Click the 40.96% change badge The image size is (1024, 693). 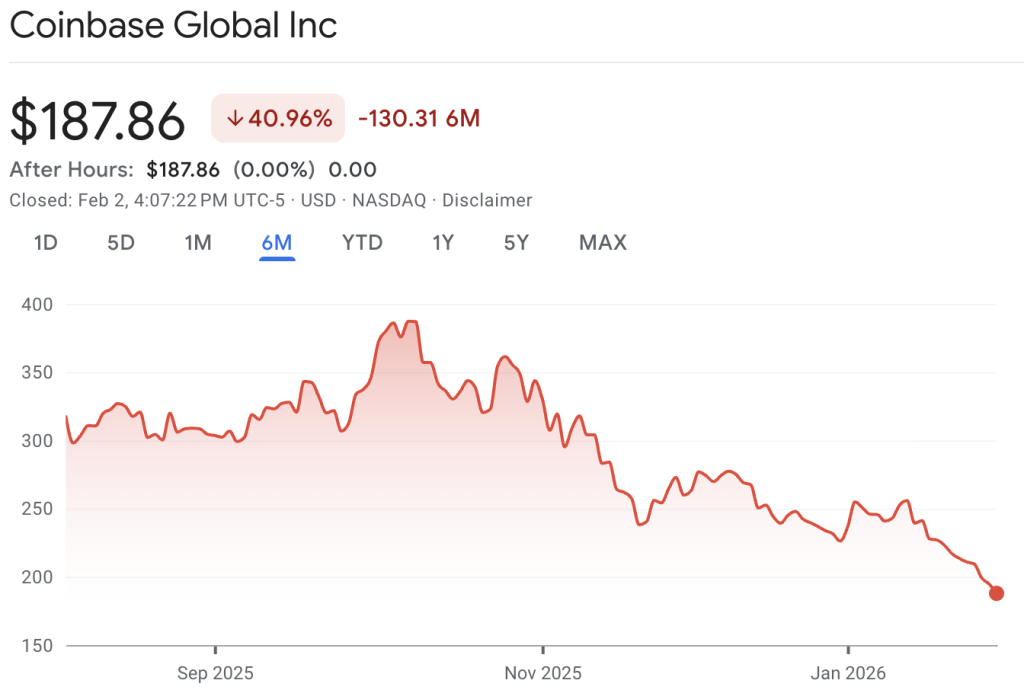278,119
